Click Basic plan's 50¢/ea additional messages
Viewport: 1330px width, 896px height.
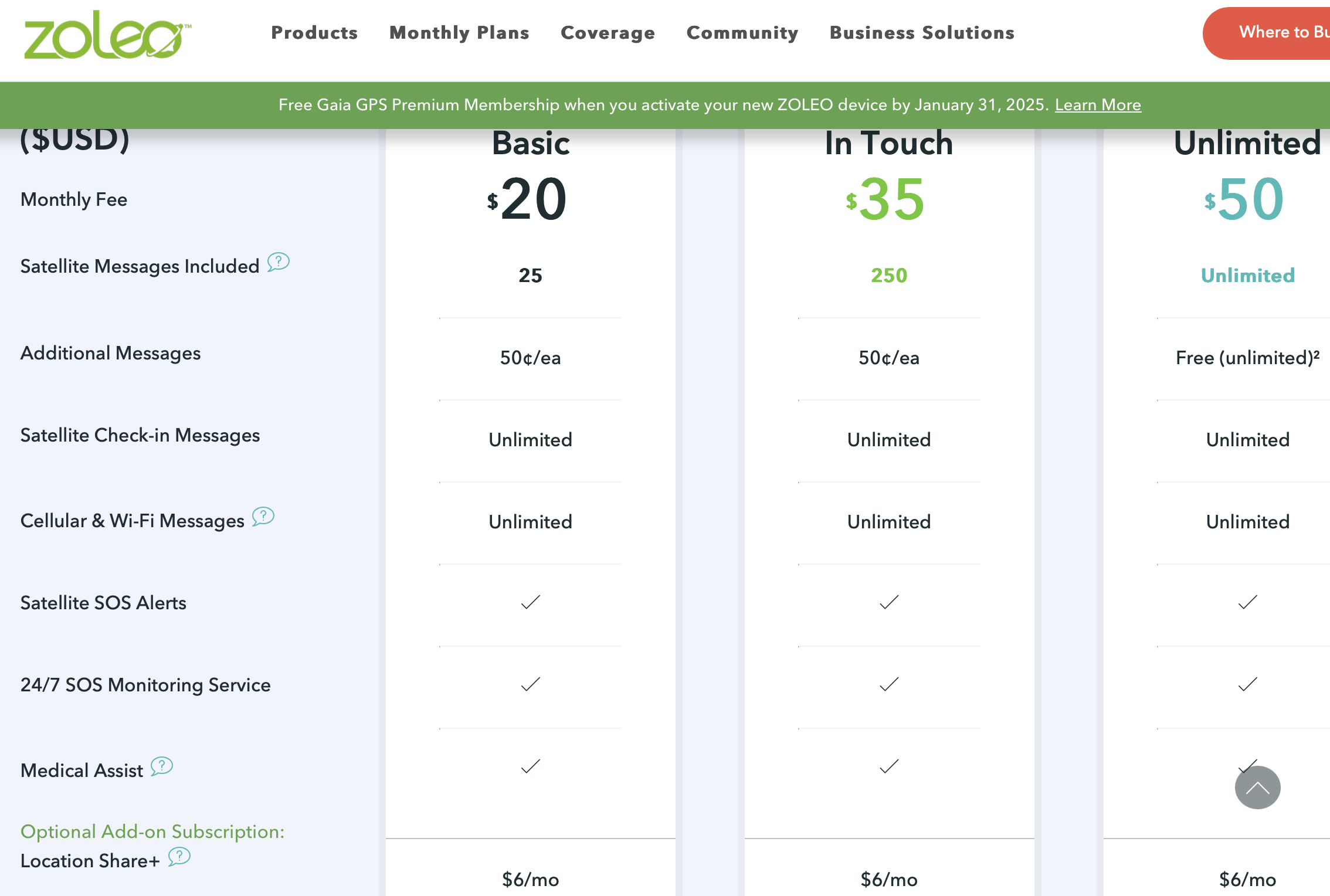click(x=531, y=358)
